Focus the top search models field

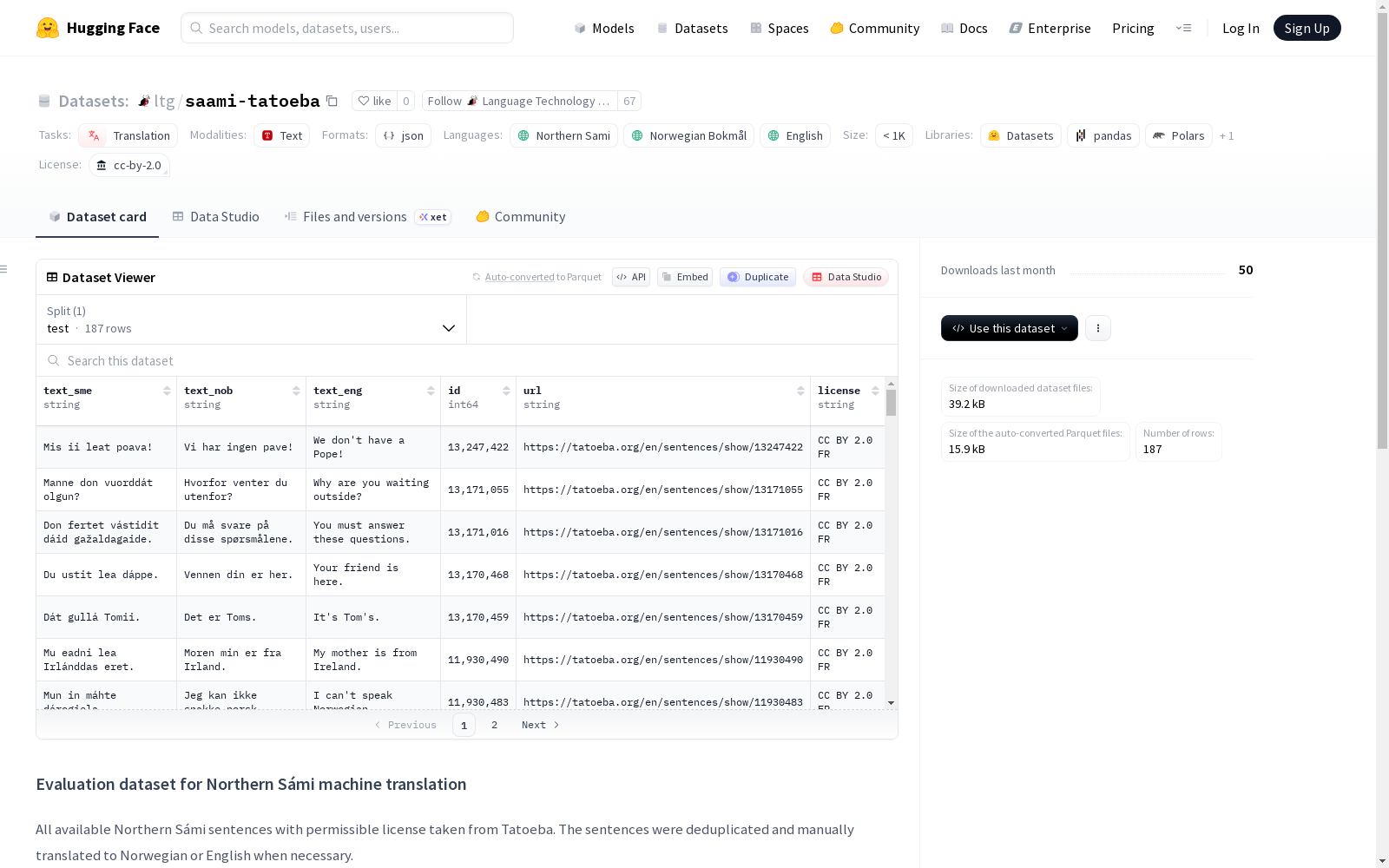[347, 28]
